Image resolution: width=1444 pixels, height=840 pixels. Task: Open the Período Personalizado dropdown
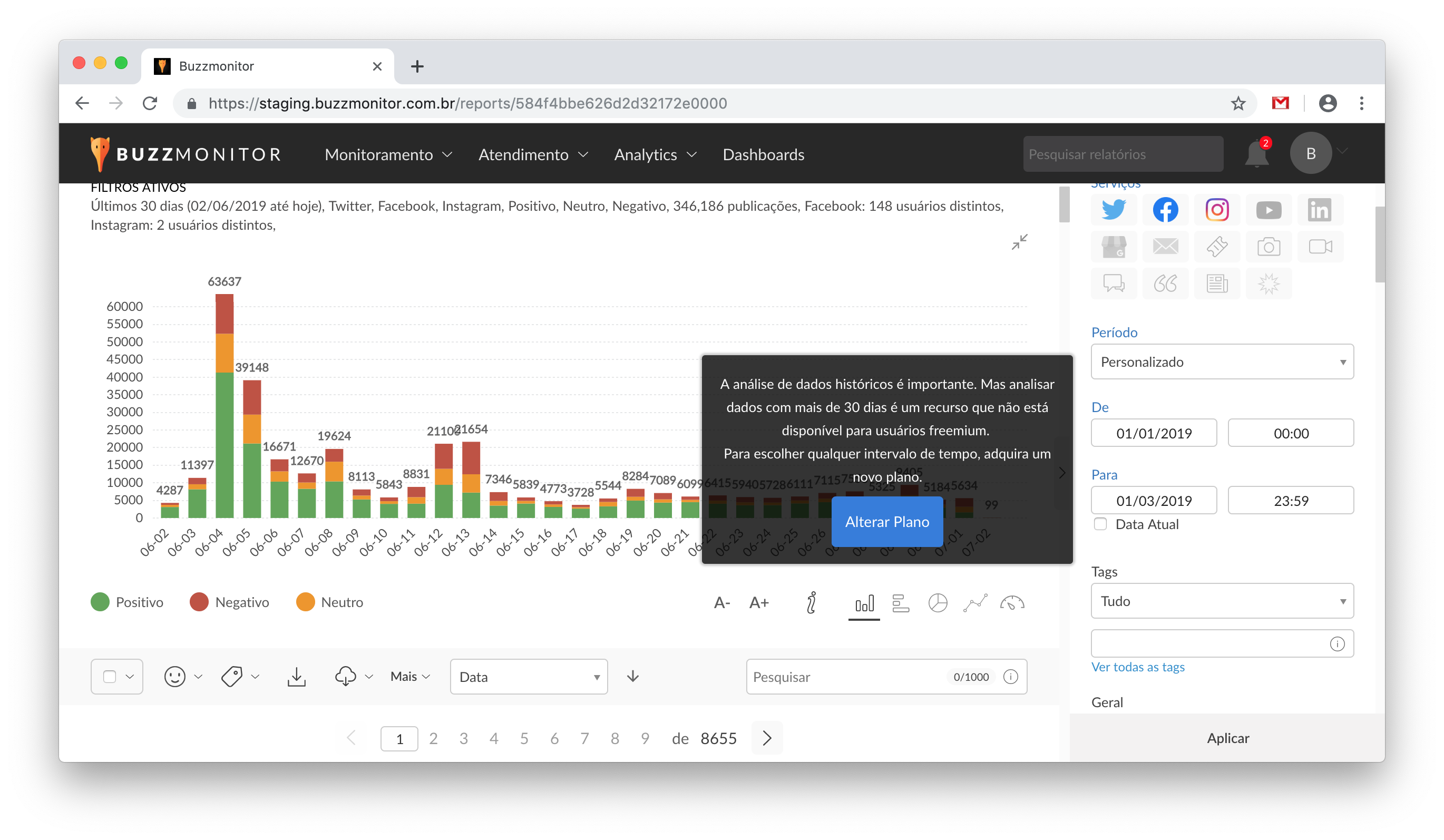coord(1222,362)
